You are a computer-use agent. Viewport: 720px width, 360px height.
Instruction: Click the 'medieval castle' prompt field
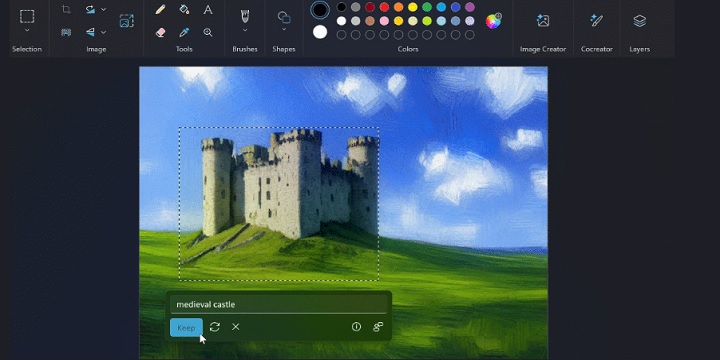[x=278, y=304]
